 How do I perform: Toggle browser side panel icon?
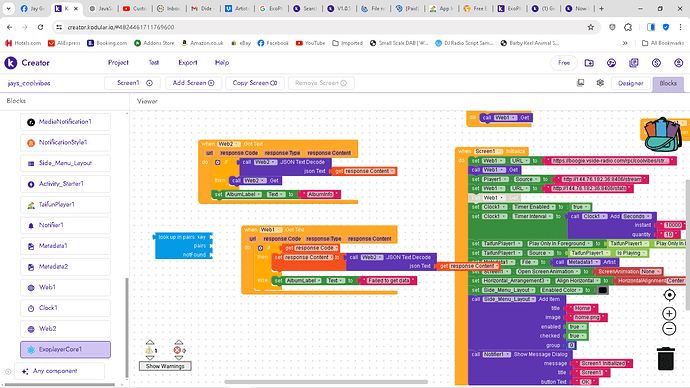(651, 27)
